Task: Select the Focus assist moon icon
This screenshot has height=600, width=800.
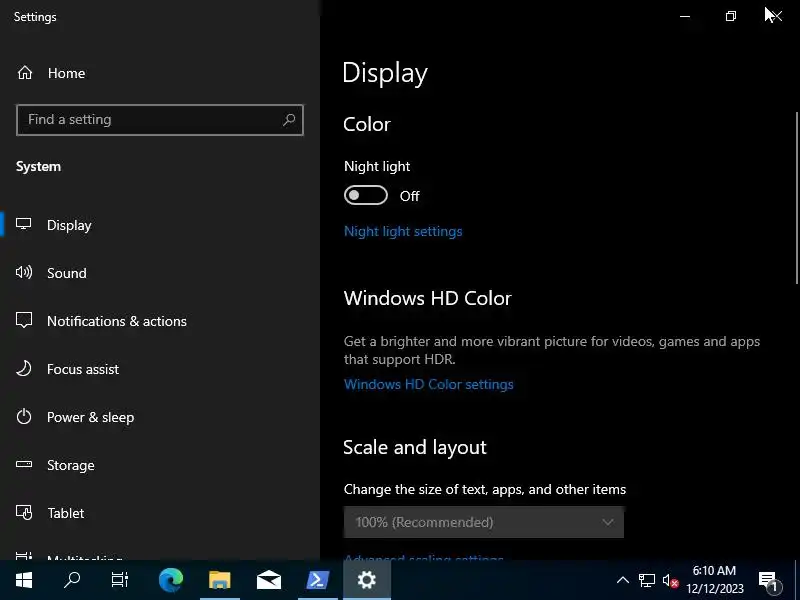Action: [x=23, y=368]
